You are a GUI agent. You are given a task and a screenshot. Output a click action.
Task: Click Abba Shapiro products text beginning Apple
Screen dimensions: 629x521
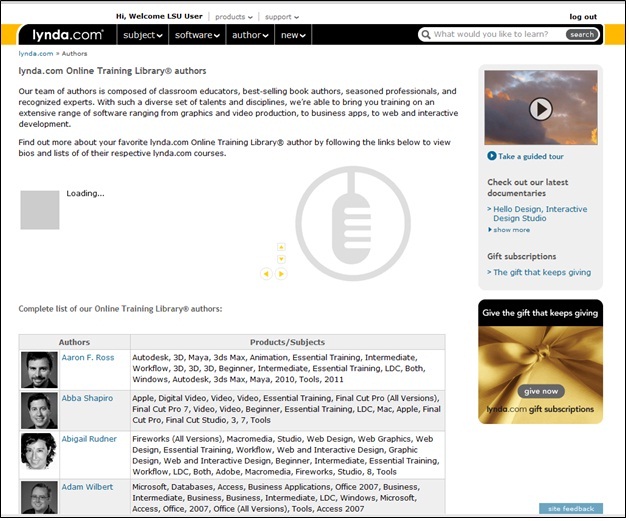(x=286, y=409)
